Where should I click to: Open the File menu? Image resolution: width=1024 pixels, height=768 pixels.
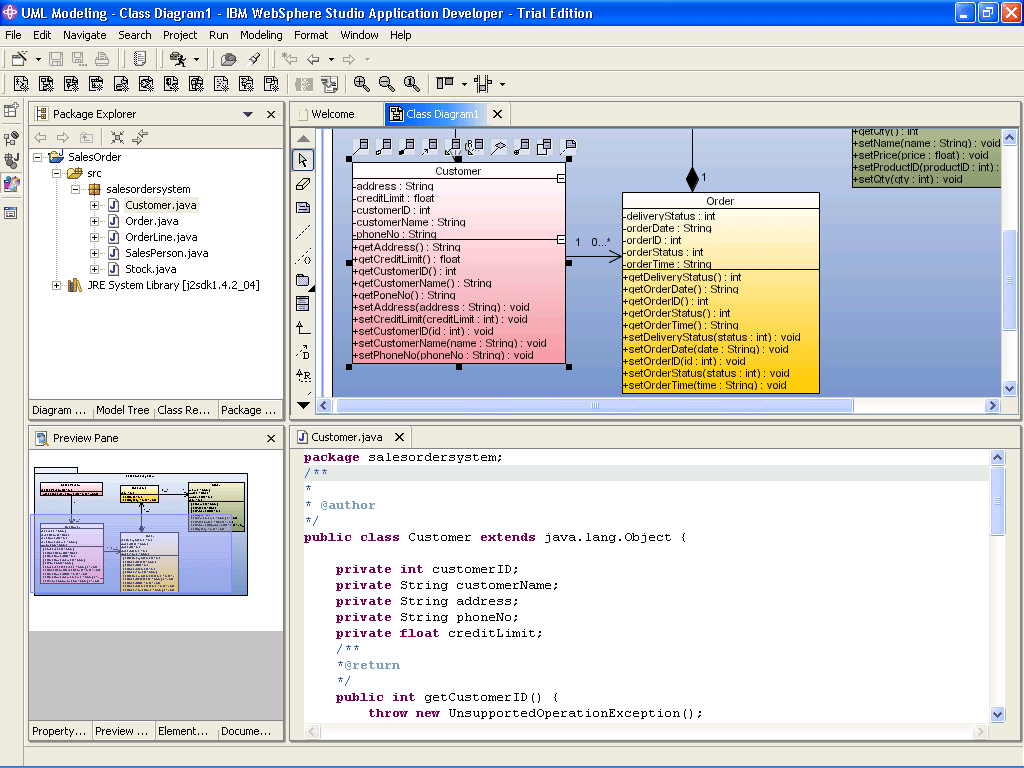13,35
